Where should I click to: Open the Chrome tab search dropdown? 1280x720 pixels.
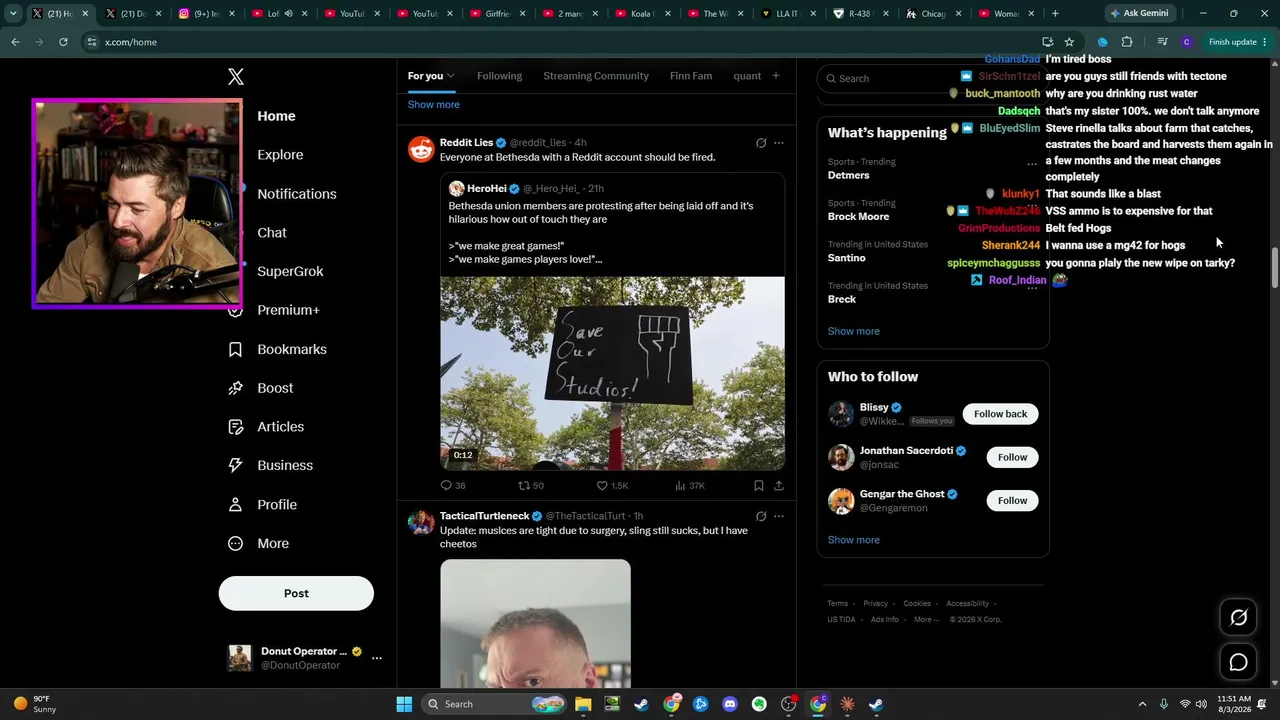[13, 14]
